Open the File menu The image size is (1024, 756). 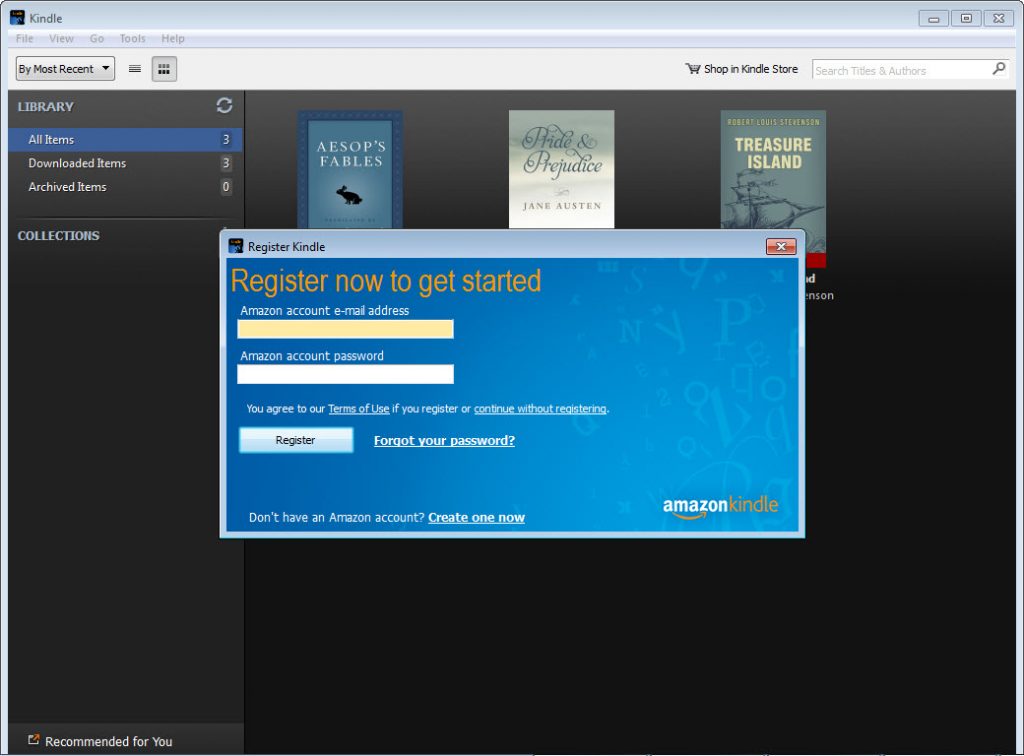pos(24,39)
